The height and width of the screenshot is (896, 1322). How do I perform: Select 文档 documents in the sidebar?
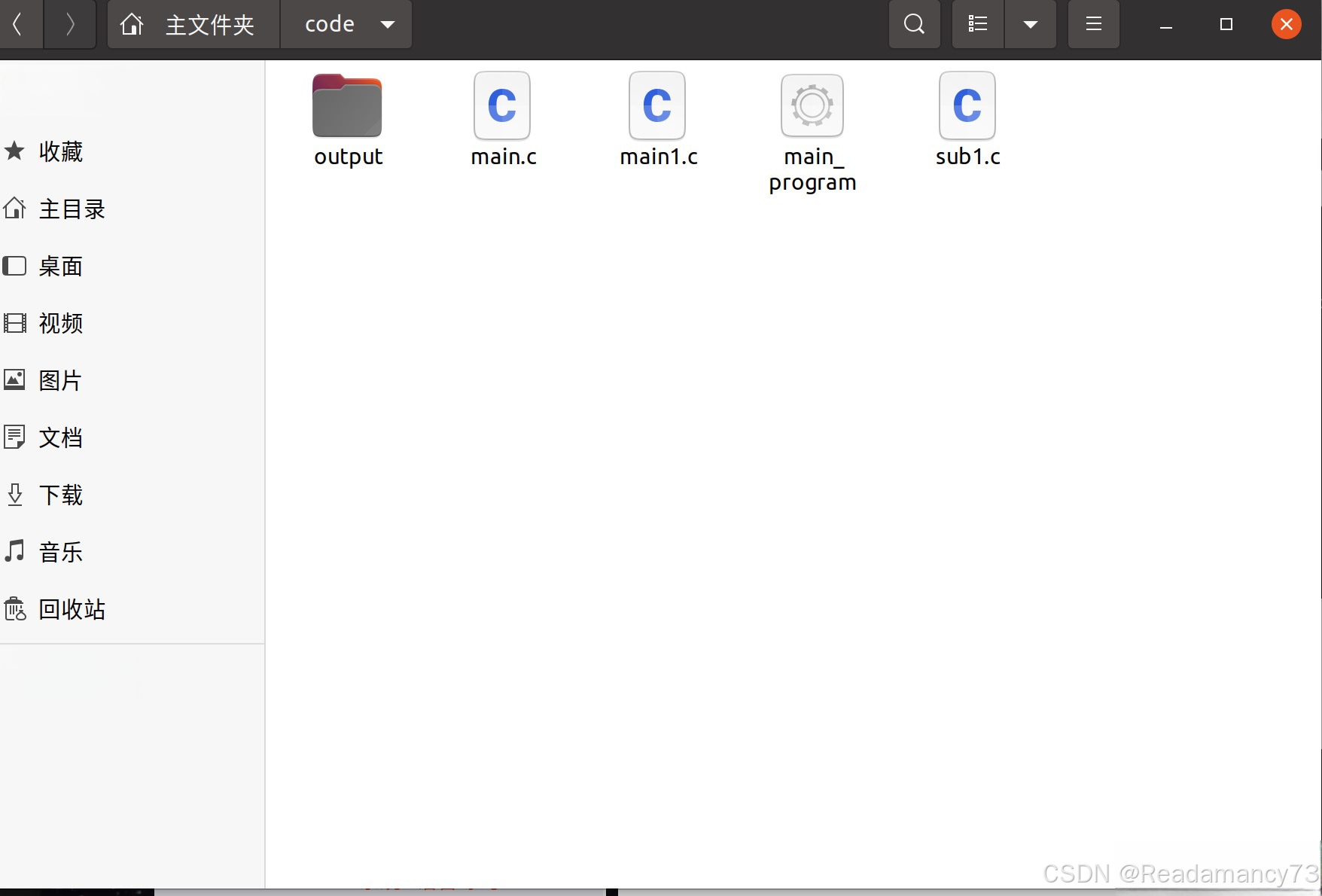[60, 437]
